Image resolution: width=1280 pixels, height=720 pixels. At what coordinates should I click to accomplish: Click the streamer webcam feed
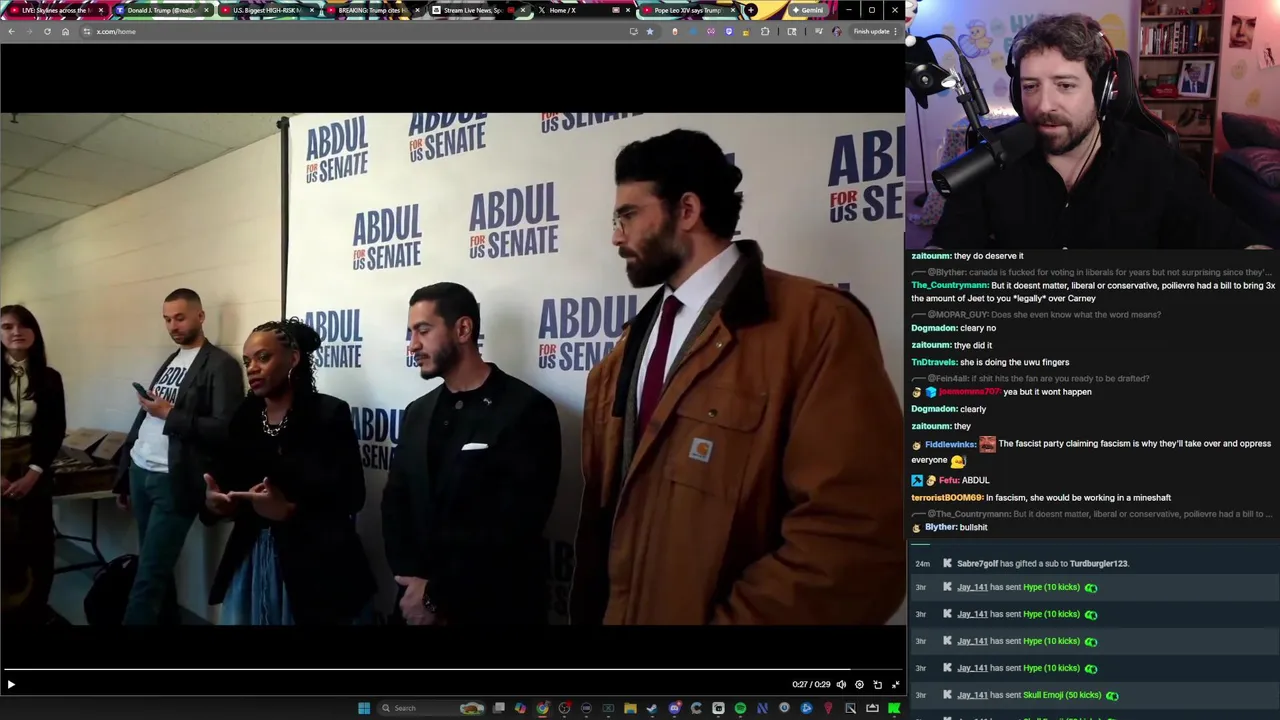1093,124
